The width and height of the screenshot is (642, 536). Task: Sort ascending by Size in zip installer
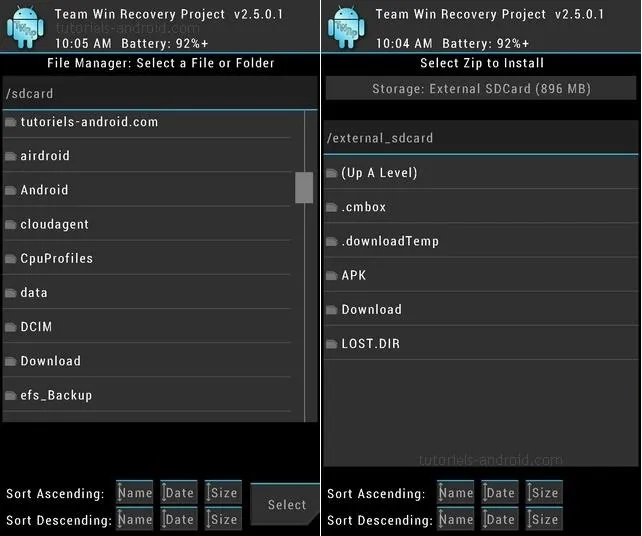pos(544,492)
